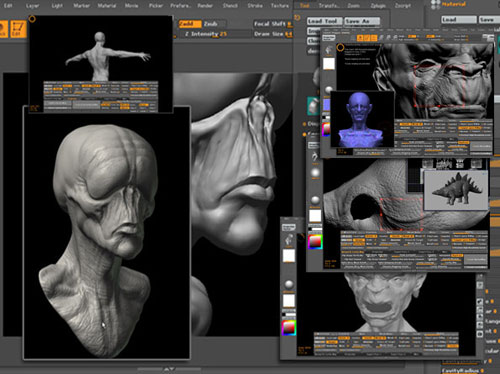This screenshot has height=374, width=500.
Task: Open the Light menu
Action: tap(57, 6)
